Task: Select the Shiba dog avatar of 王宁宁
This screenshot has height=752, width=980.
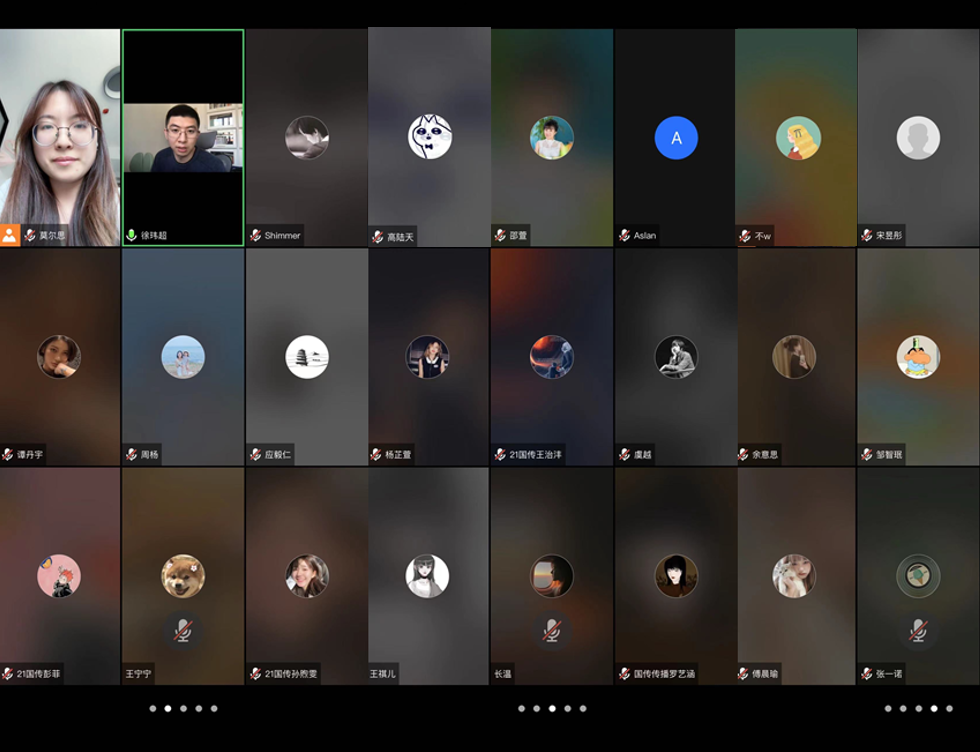Action: click(183, 576)
